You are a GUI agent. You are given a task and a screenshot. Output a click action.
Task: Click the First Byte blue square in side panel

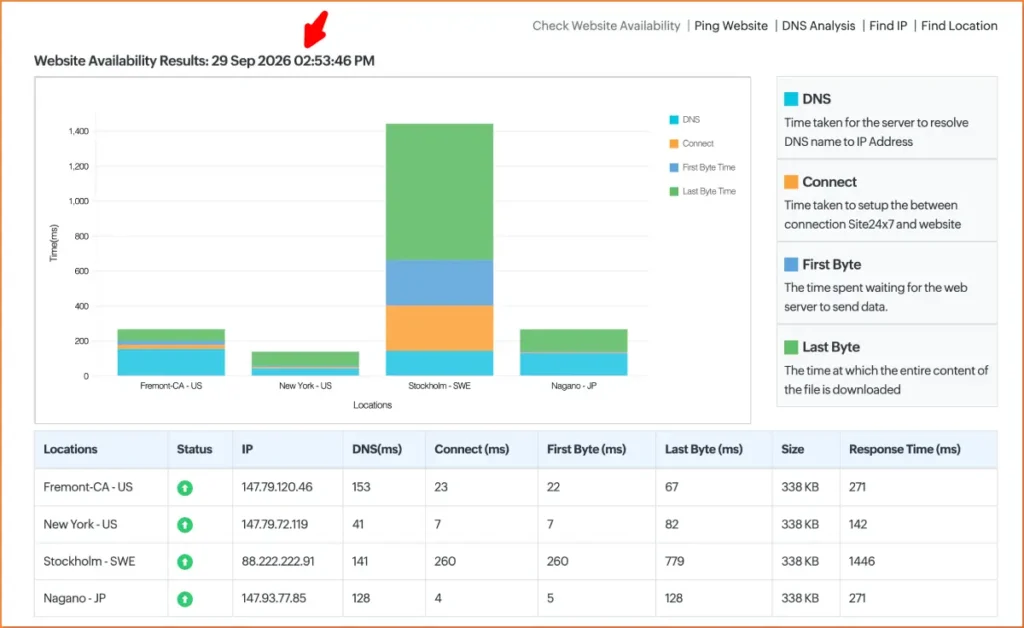click(791, 264)
